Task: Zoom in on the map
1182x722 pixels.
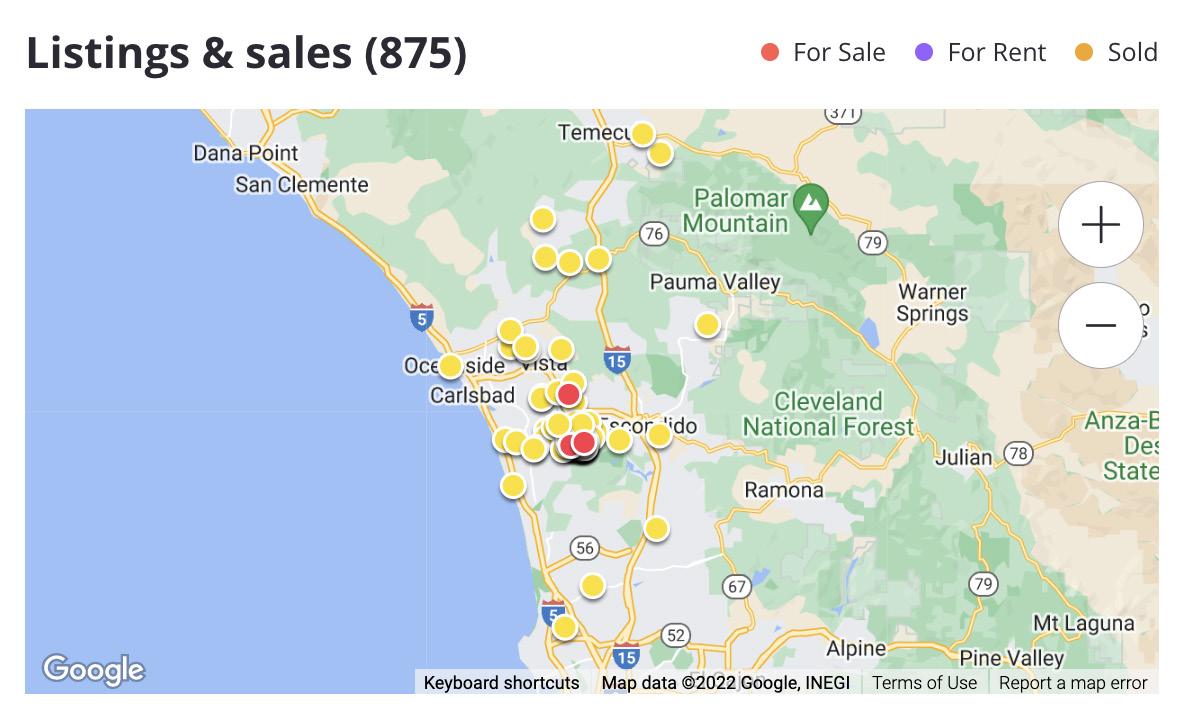Action: pyautogui.click(x=1100, y=225)
